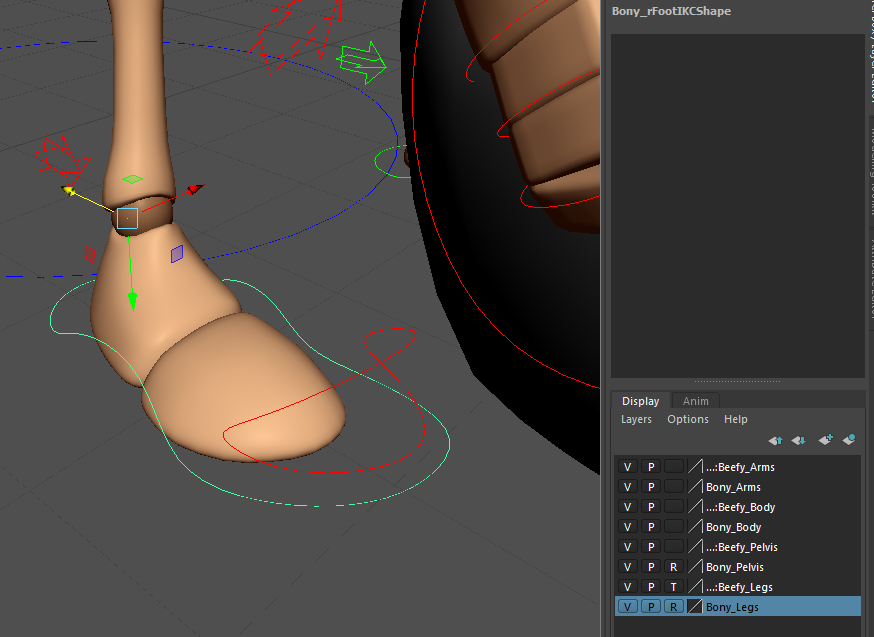The width and height of the screenshot is (874, 637).
Task: Create a new empty display layer
Action: pos(825,440)
